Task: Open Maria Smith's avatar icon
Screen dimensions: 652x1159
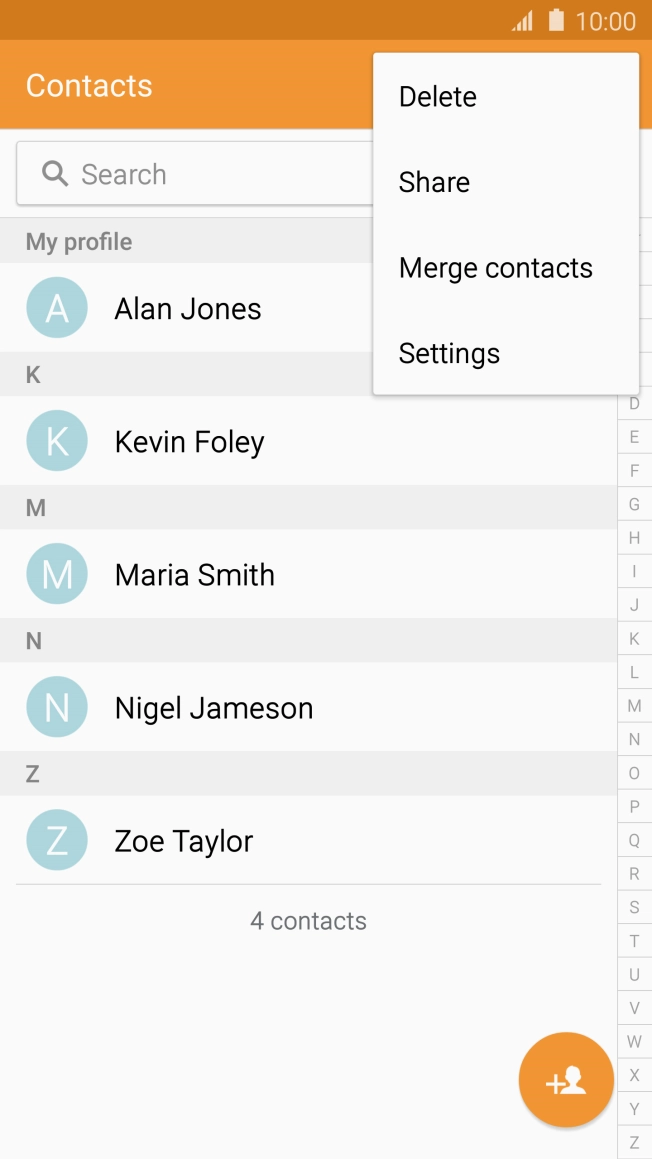Action: [57, 574]
